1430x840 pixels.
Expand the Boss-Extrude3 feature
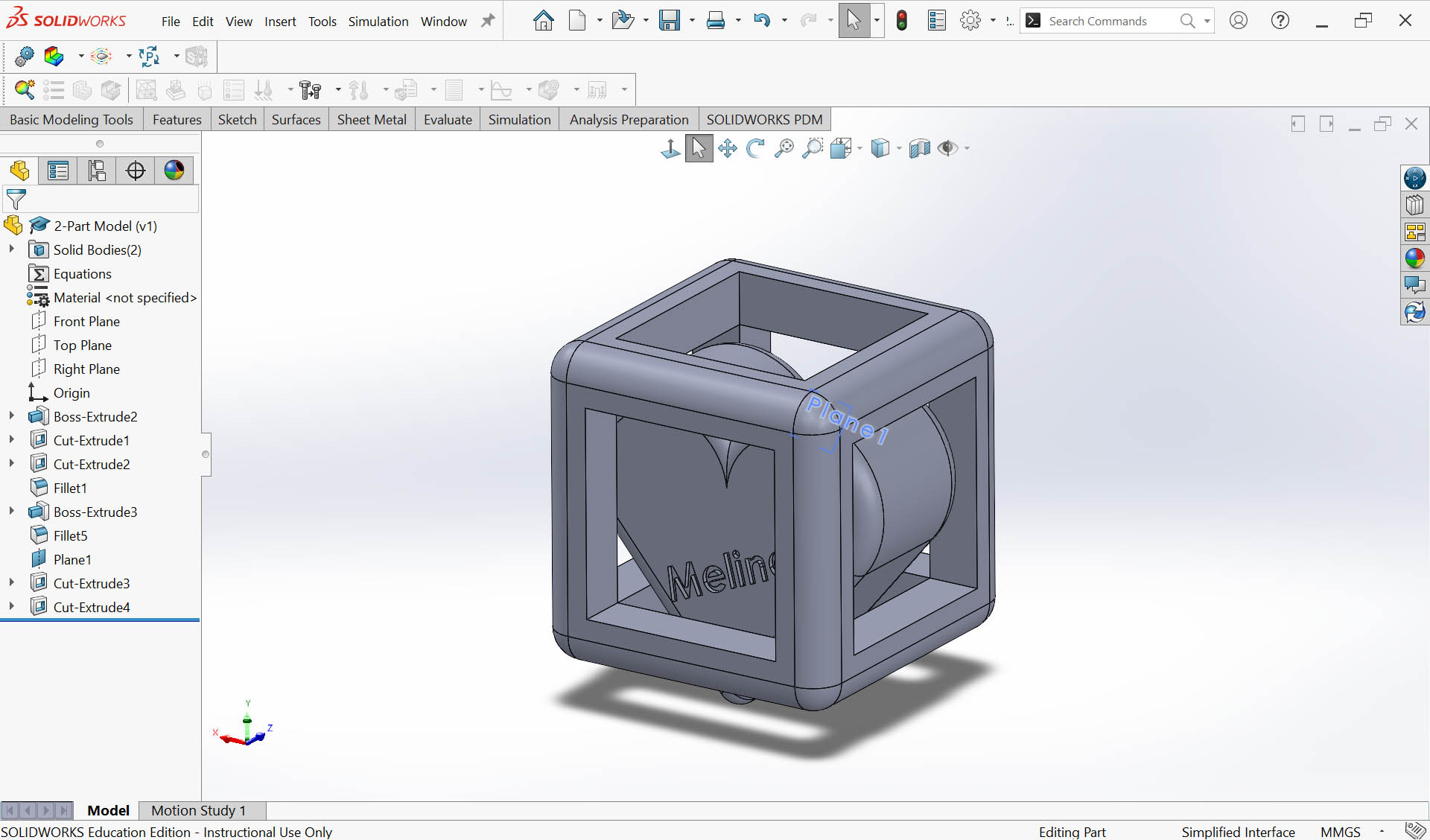[12, 512]
